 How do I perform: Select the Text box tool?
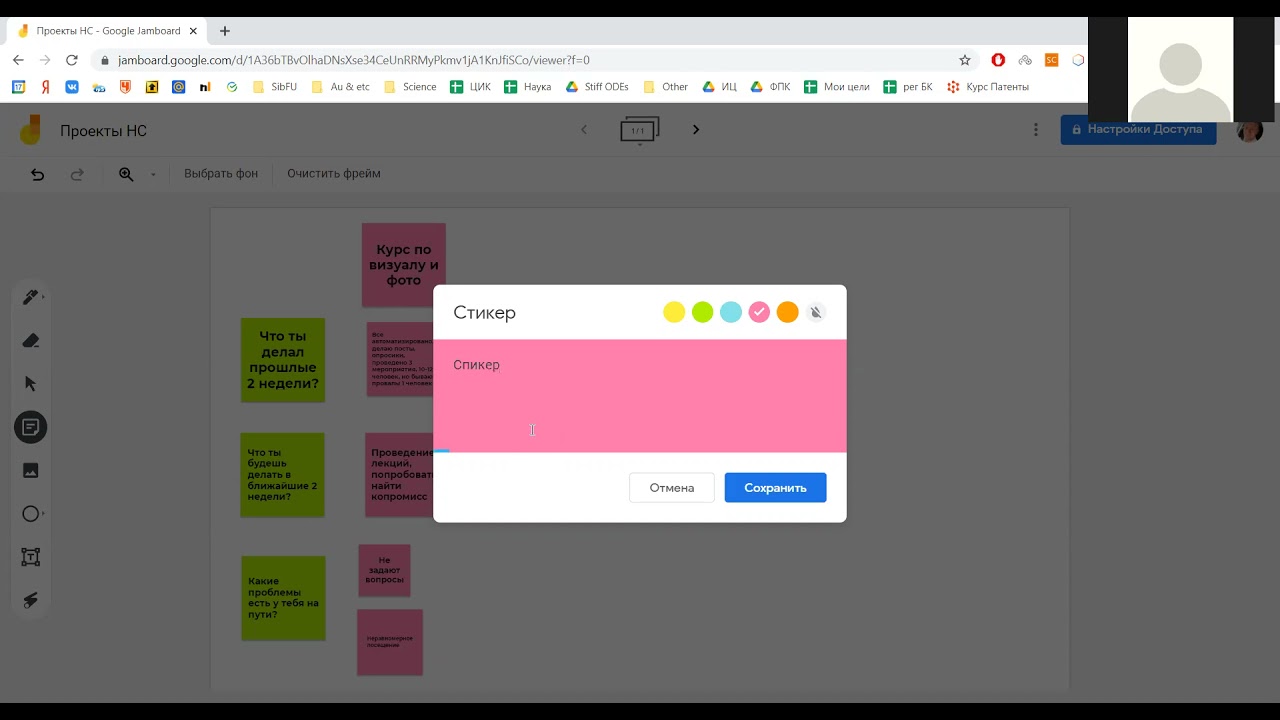click(31, 557)
